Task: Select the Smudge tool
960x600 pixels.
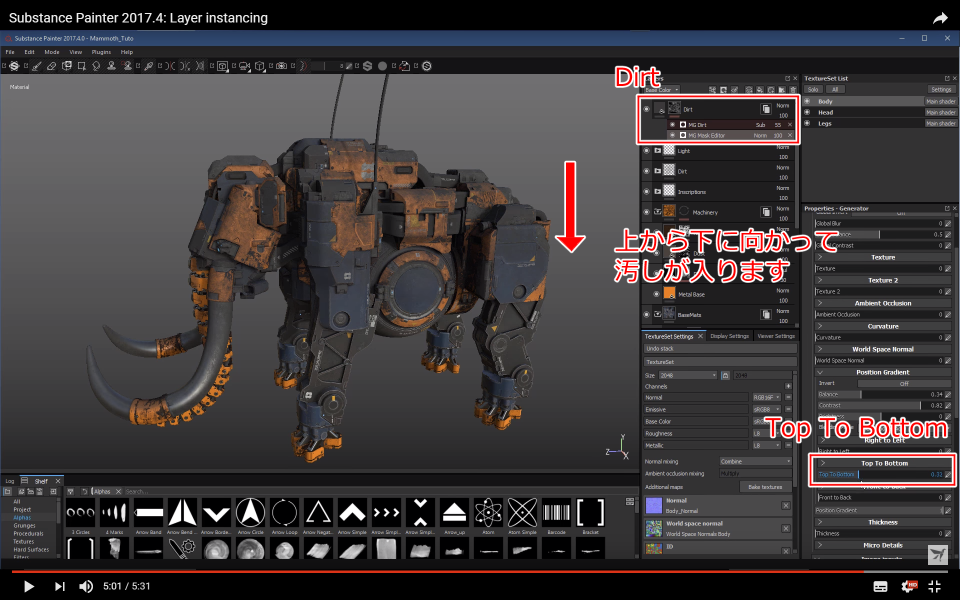Action: 96,66
